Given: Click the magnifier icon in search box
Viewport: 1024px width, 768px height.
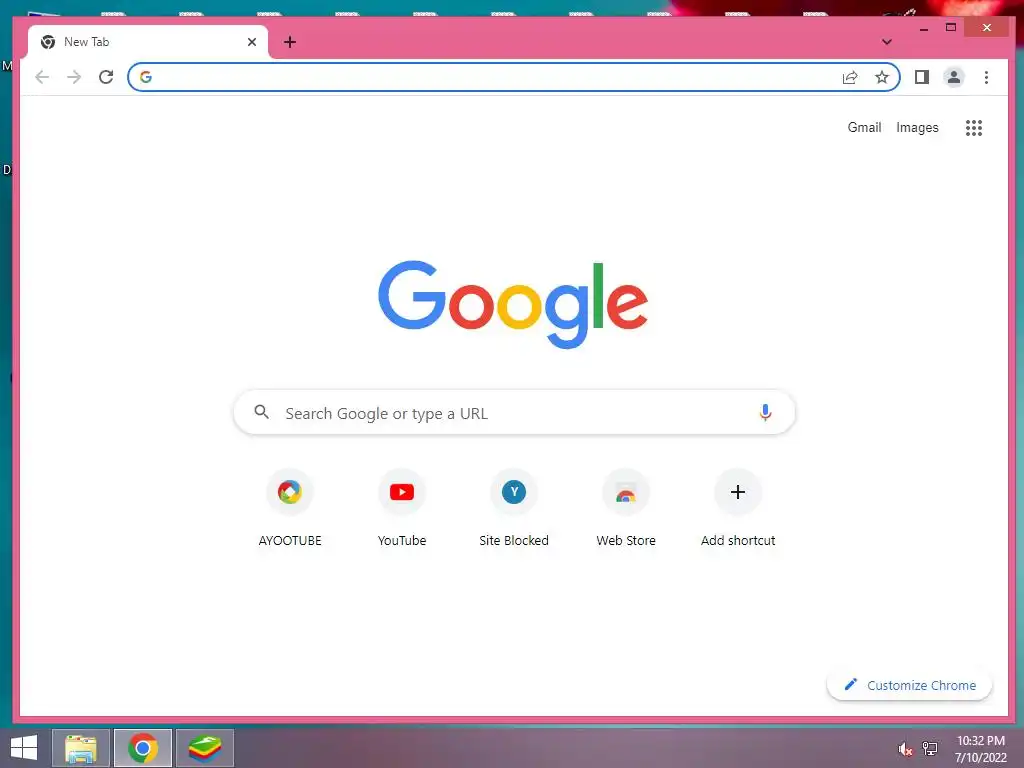Looking at the screenshot, I should click(x=261, y=412).
